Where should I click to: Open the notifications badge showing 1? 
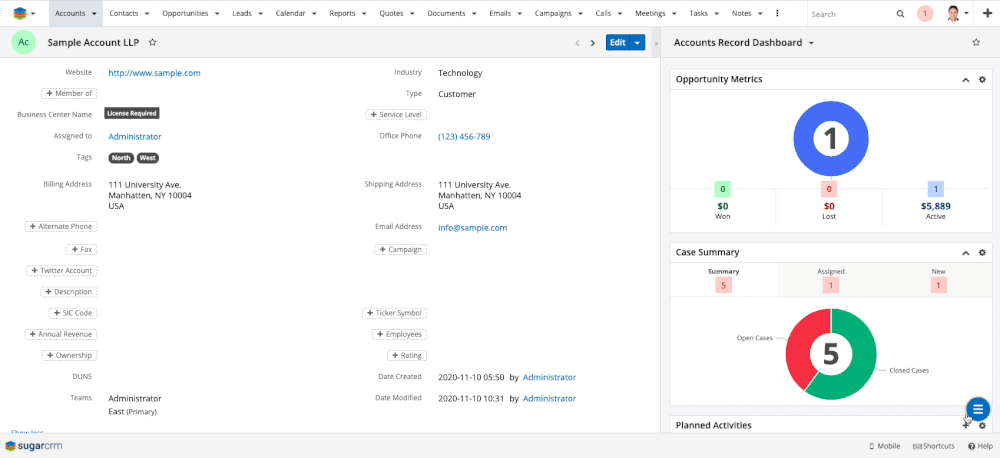point(925,14)
